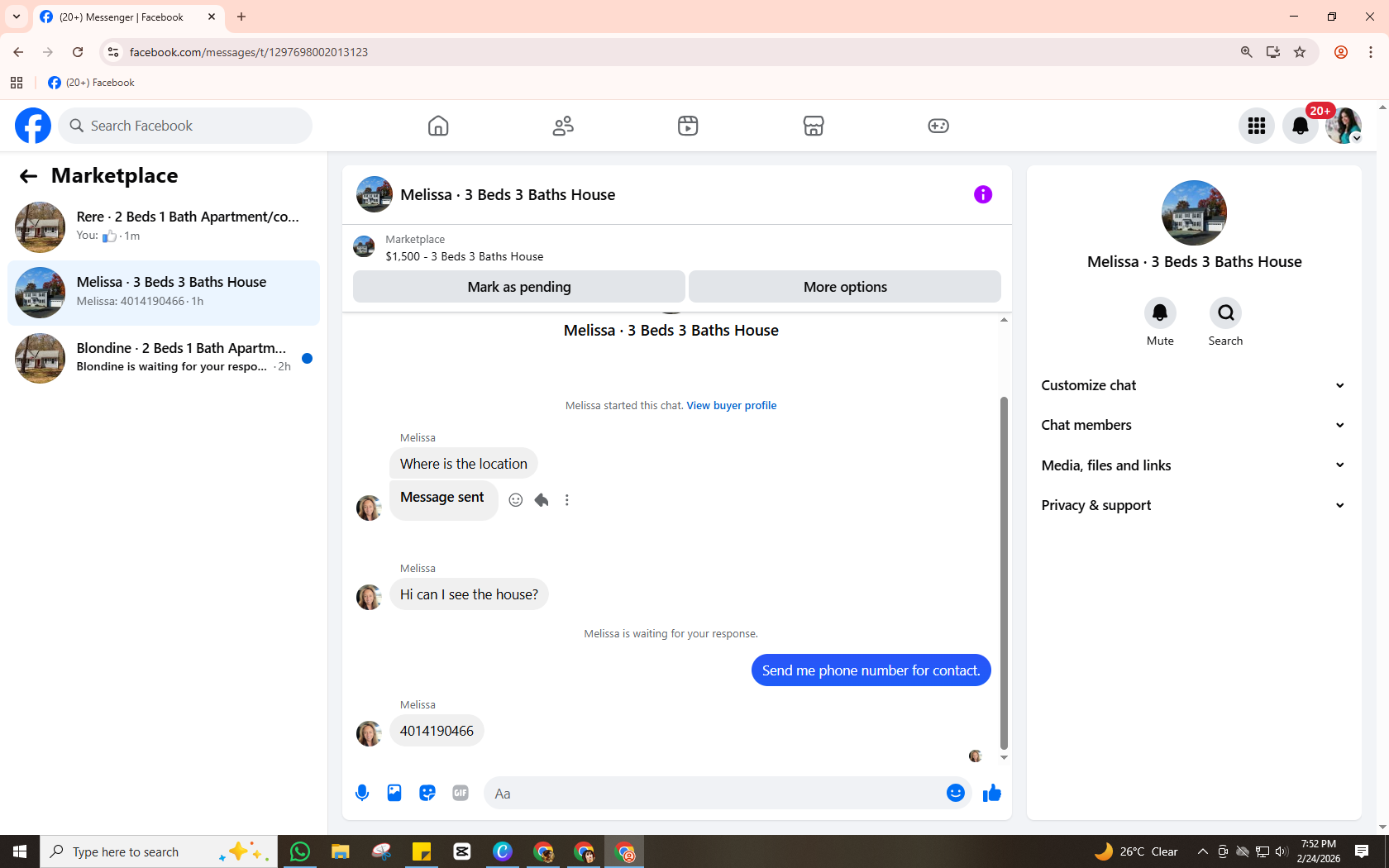The height and width of the screenshot is (868, 1389).
Task: Open the Chrome three-dot menu
Action: (1371, 52)
